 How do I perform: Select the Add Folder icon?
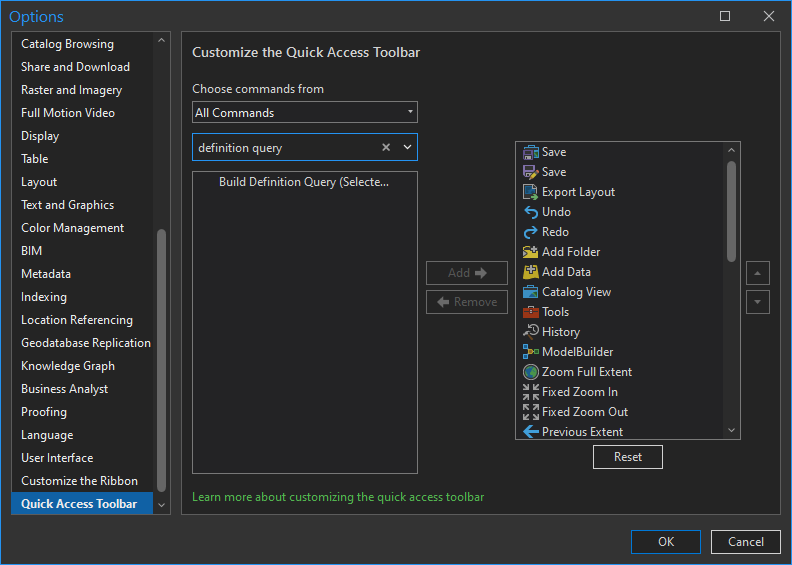pyautogui.click(x=531, y=252)
